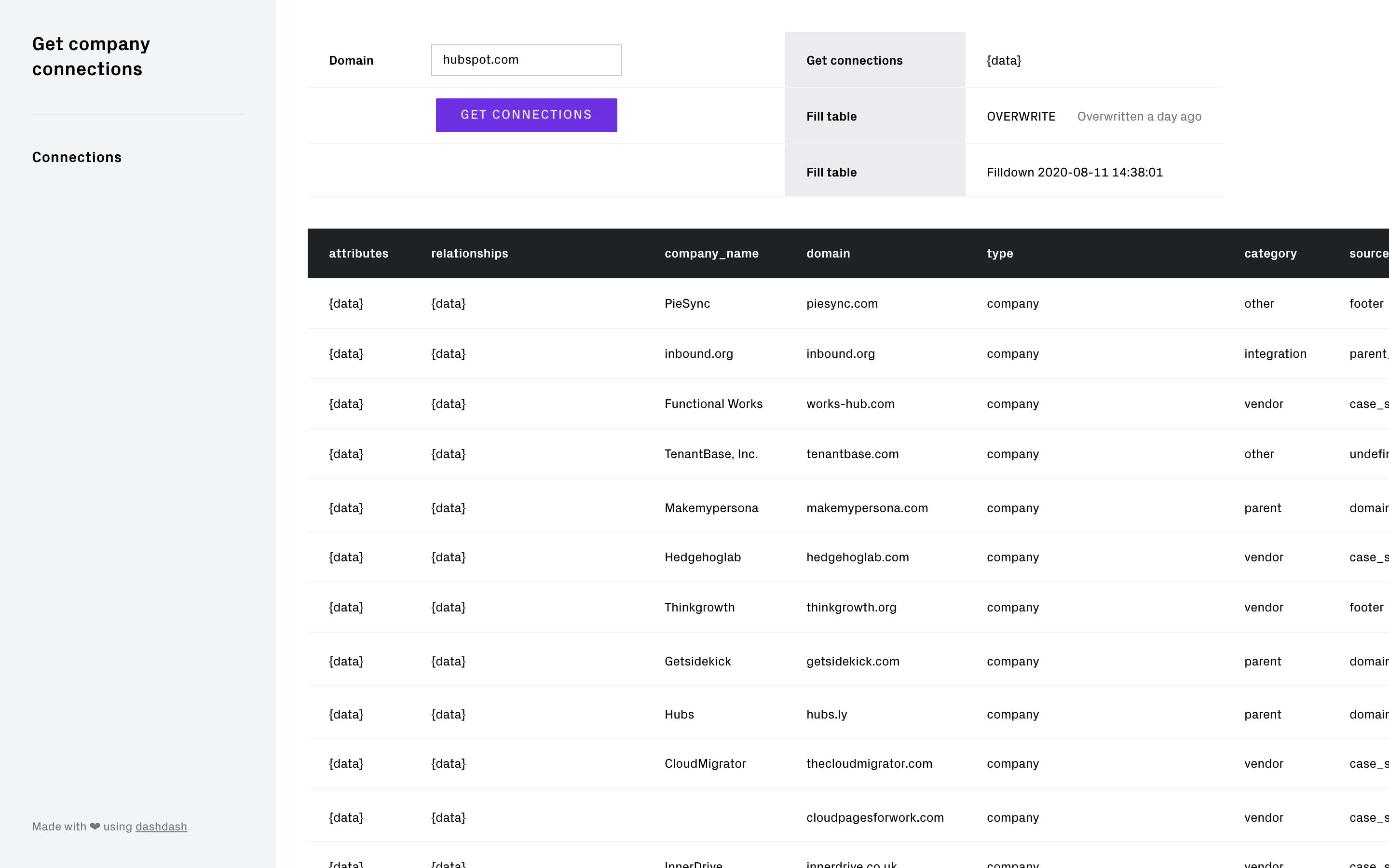This screenshot has height=868, width=1389.
Task: Click the Filldown 2020-08-11 14:38:01 value
Action: pos(1075,172)
